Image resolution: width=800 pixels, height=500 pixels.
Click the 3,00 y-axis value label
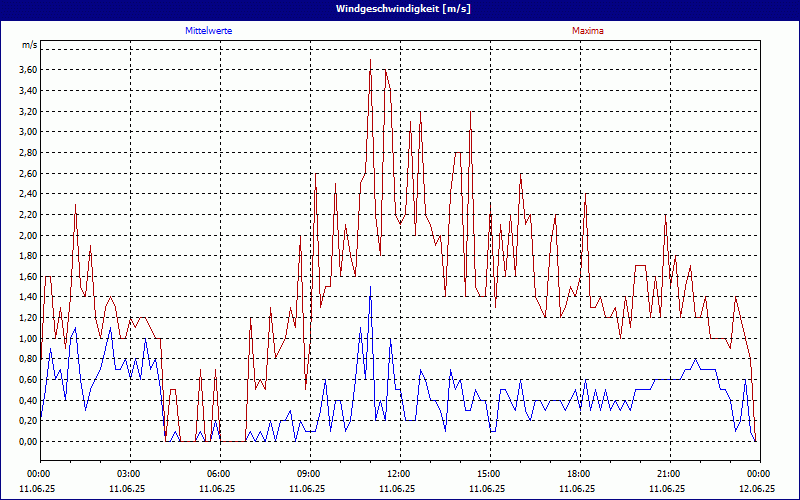point(27,131)
